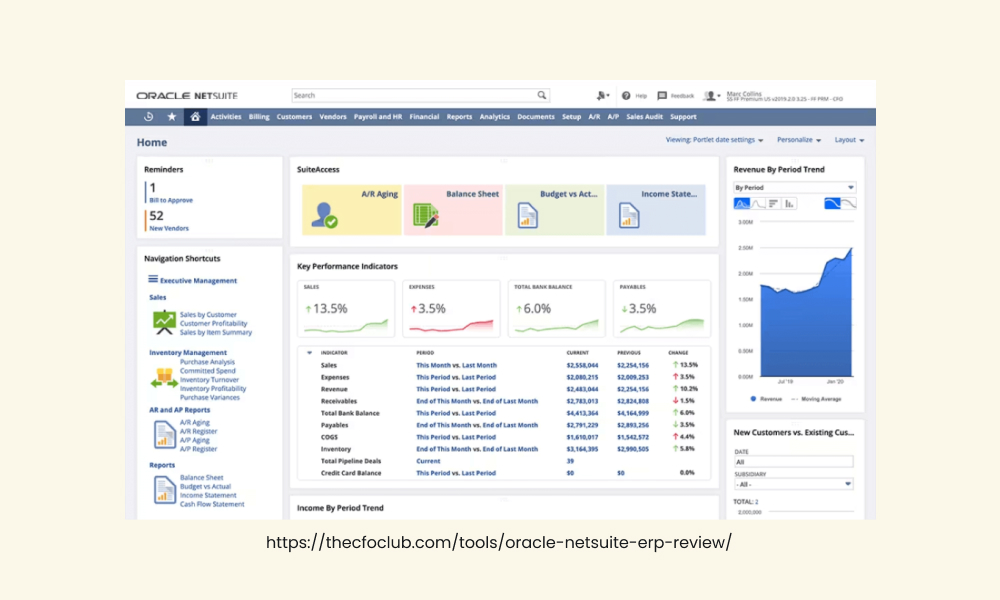The width and height of the screenshot is (1000, 600).
Task: Toggle the Revenue legend series
Action: tap(766, 399)
